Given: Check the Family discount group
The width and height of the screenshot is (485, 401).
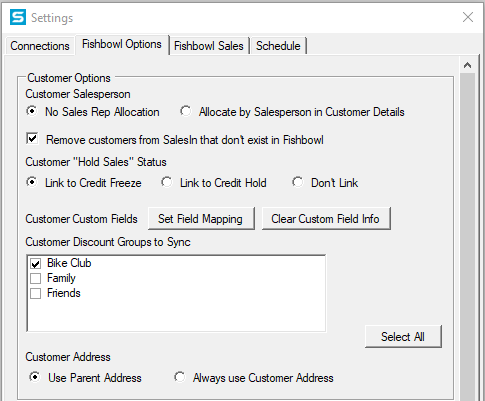Looking at the screenshot, I should pos(36,278).
